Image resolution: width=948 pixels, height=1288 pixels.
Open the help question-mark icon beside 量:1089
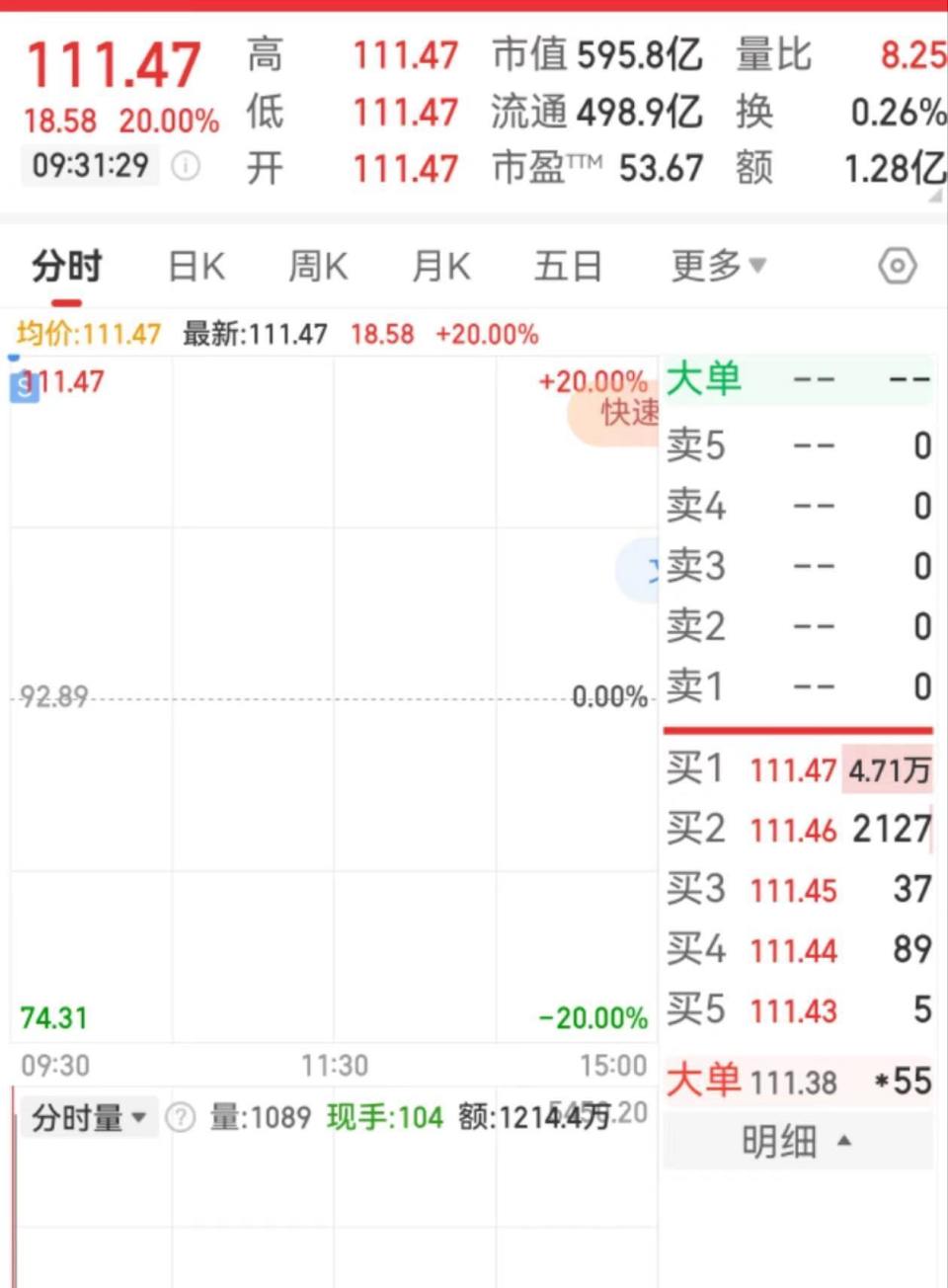[179, 1118]
